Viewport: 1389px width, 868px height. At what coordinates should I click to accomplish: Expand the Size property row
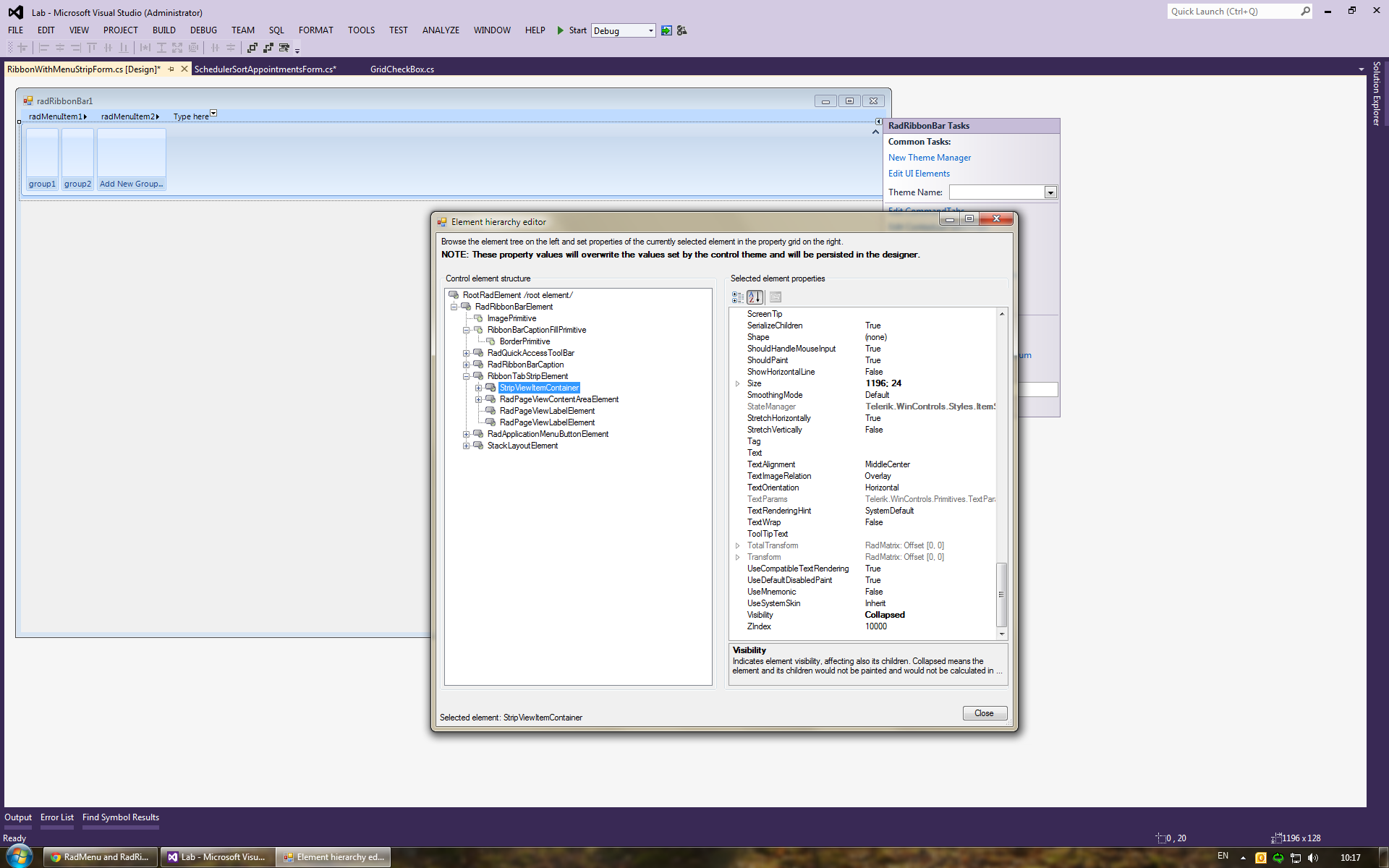(737, 383)
